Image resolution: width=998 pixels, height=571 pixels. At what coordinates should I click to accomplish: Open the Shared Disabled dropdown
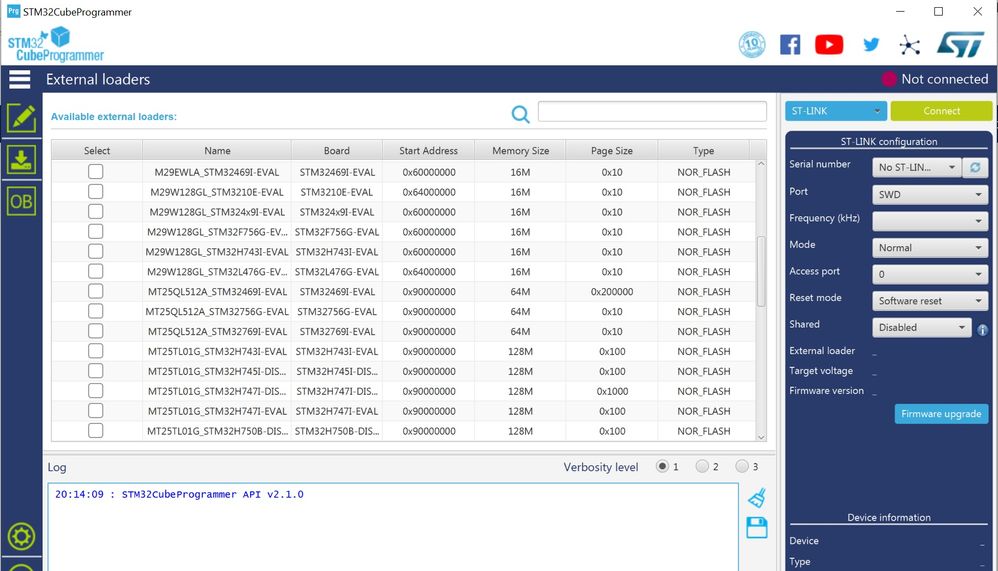[x=922, y=327]
